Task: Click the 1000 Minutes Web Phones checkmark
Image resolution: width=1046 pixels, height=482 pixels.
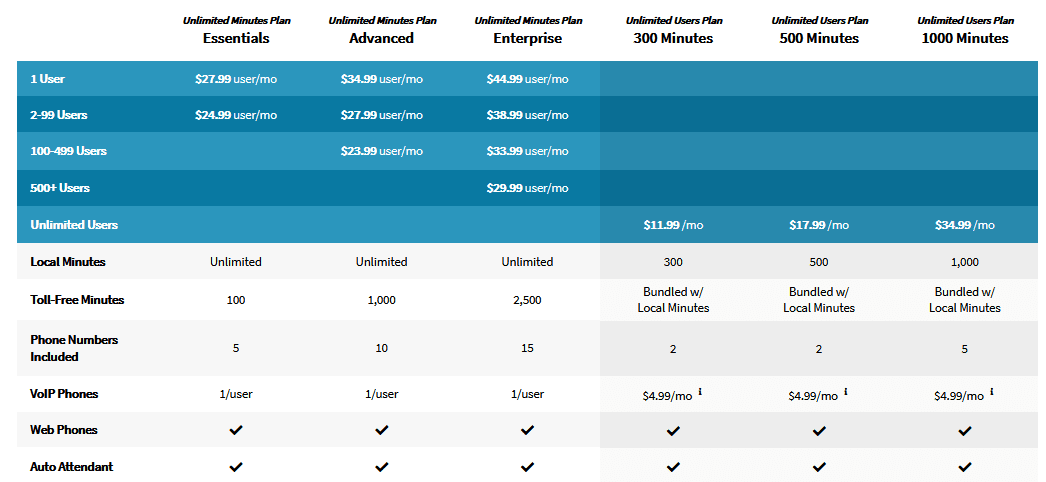Action: click(x=965, y=430)
